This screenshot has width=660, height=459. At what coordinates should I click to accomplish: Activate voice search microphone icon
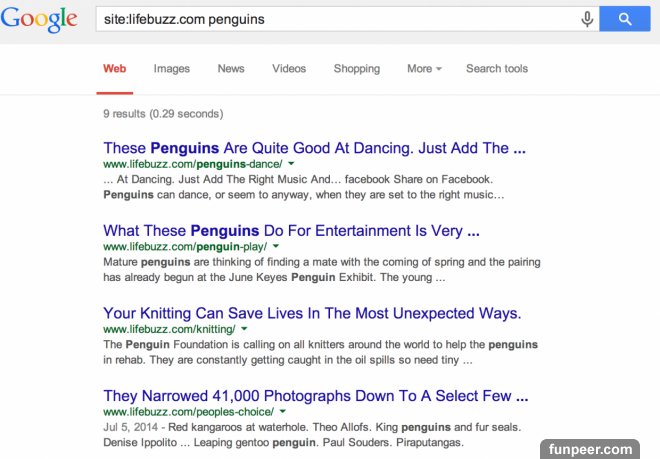(x=587, y=19)
